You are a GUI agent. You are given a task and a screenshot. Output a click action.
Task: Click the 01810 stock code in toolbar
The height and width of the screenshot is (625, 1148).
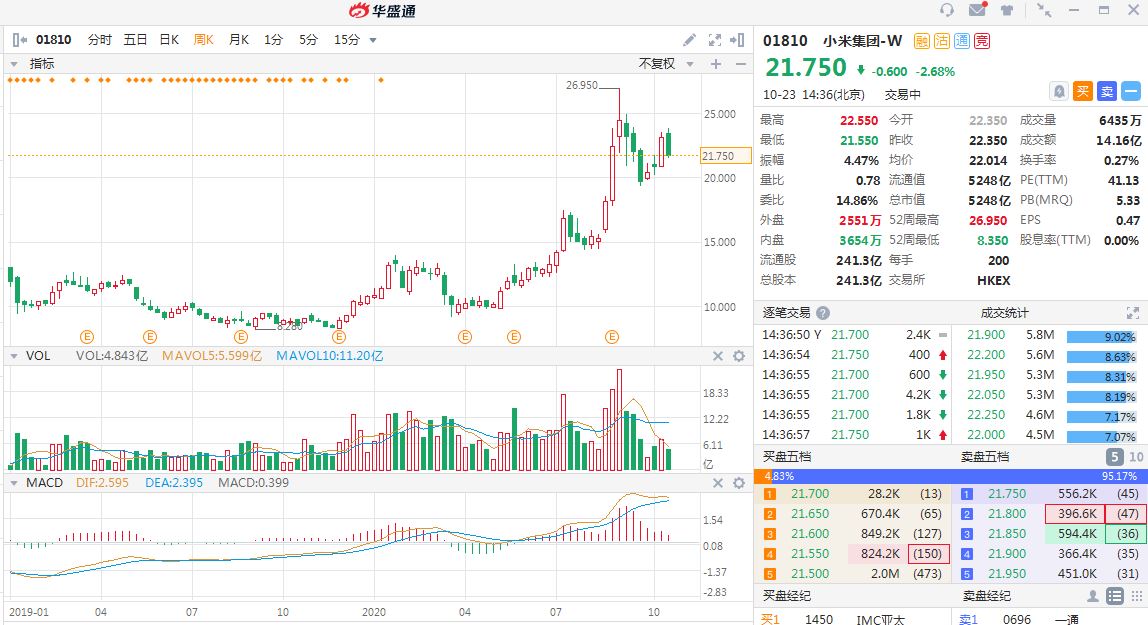tap(53, 40)
